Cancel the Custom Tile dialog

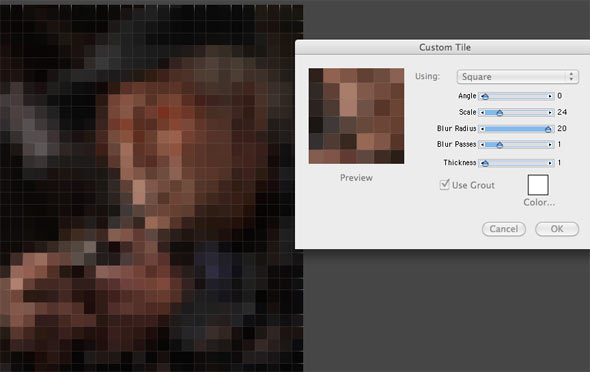(x=503, y=229)
